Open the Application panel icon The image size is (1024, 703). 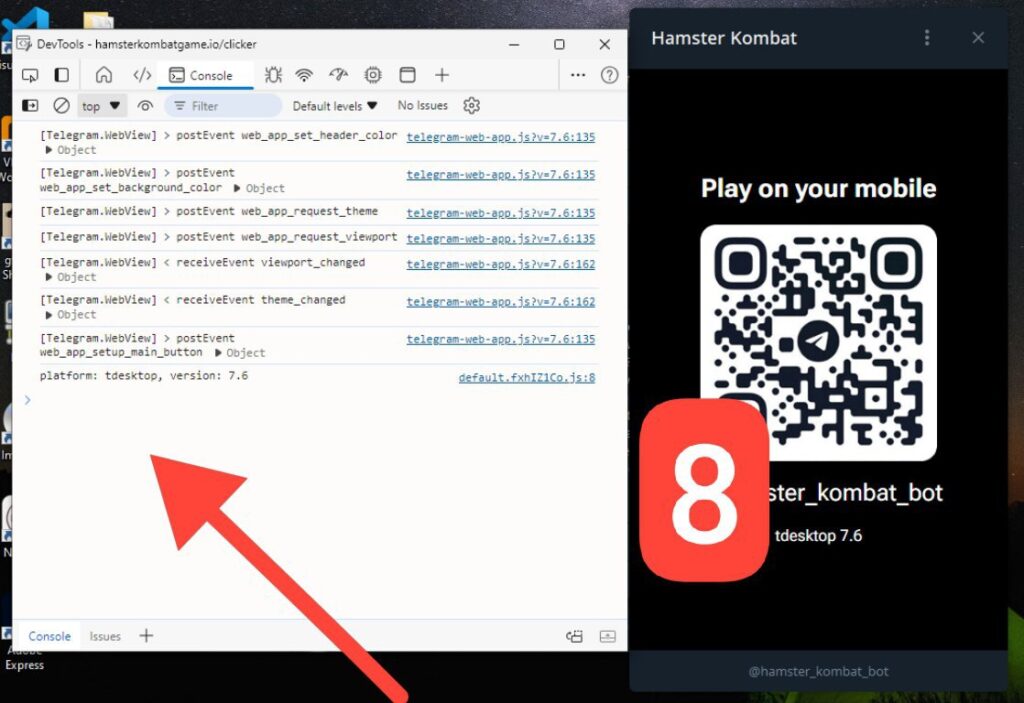(x=408, y=75)
